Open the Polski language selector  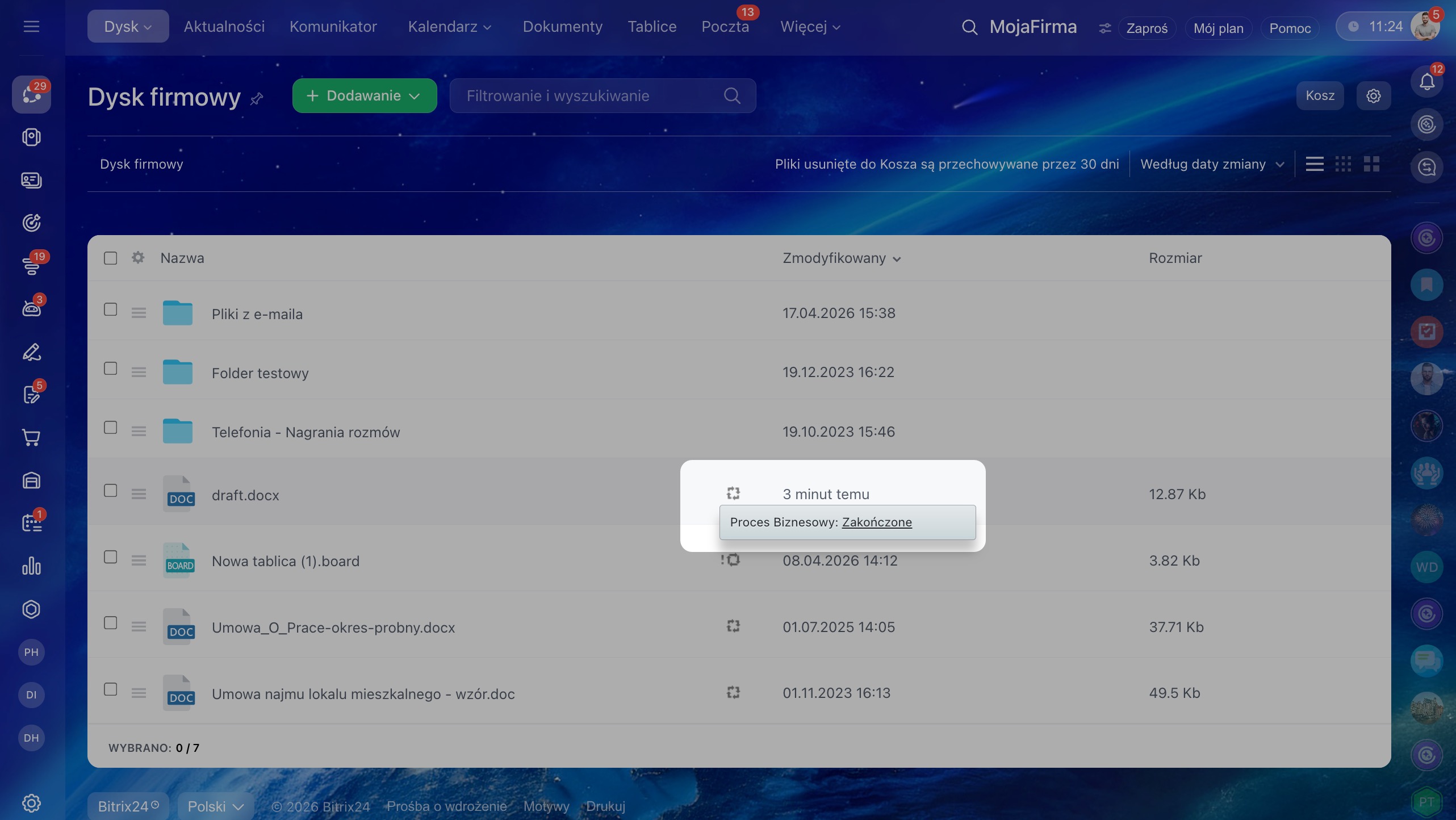tap(215, 806)
